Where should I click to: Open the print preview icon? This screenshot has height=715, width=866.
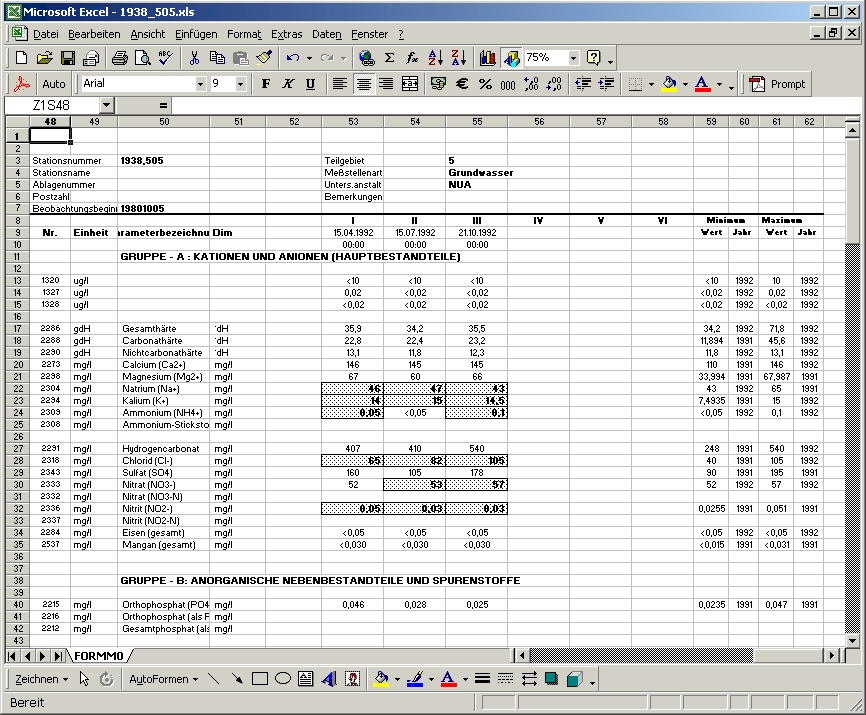(x=142, y=58)
